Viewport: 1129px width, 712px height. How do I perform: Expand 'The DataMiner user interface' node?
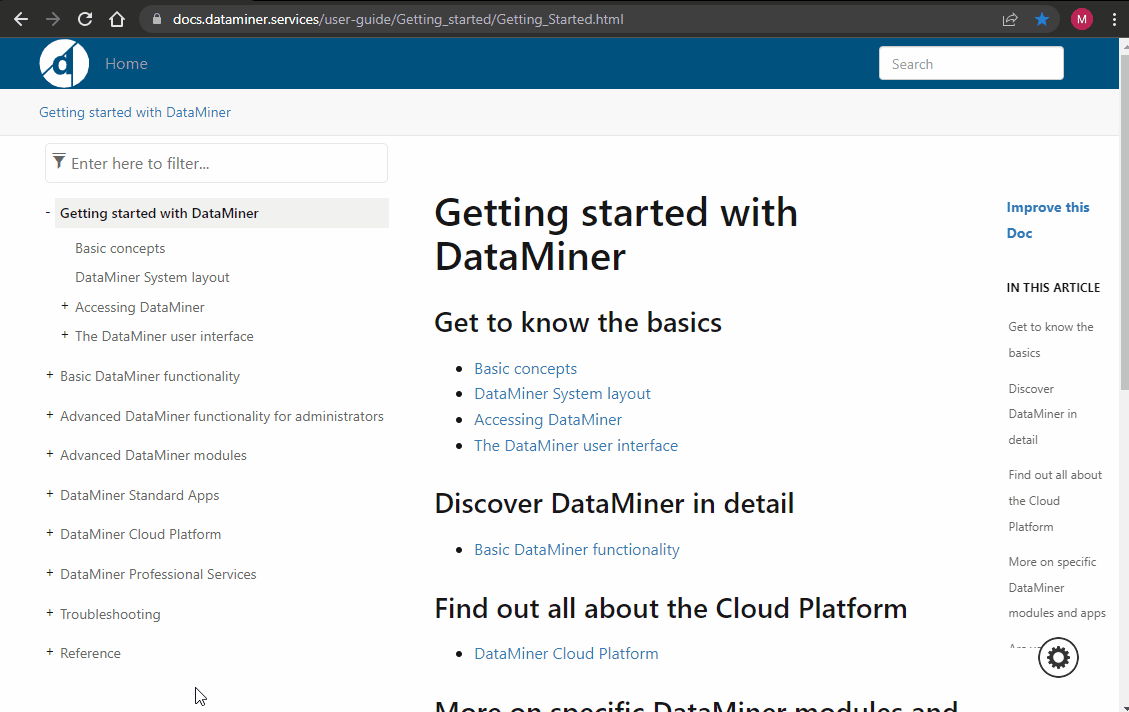(x=65, y=335)
